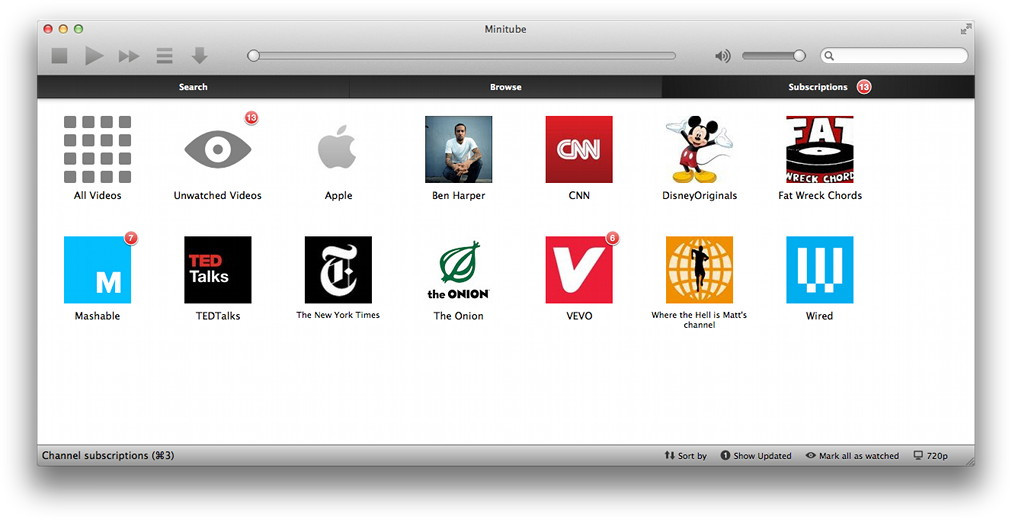Start playback with the Play button
Screen dimensions: 1012x520
click(94, 56)
